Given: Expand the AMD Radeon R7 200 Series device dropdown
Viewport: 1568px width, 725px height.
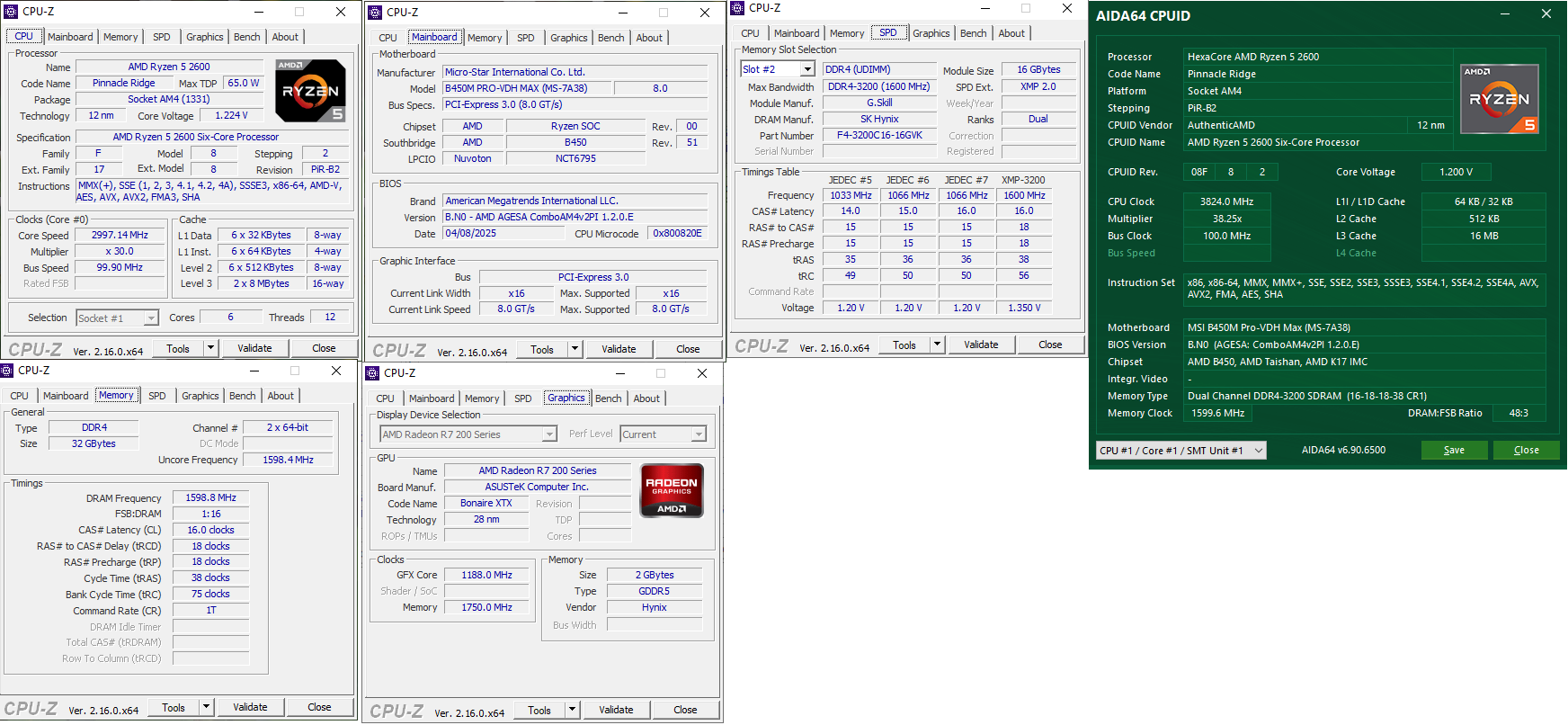Looking at the screenshot, I should point(549,434).
